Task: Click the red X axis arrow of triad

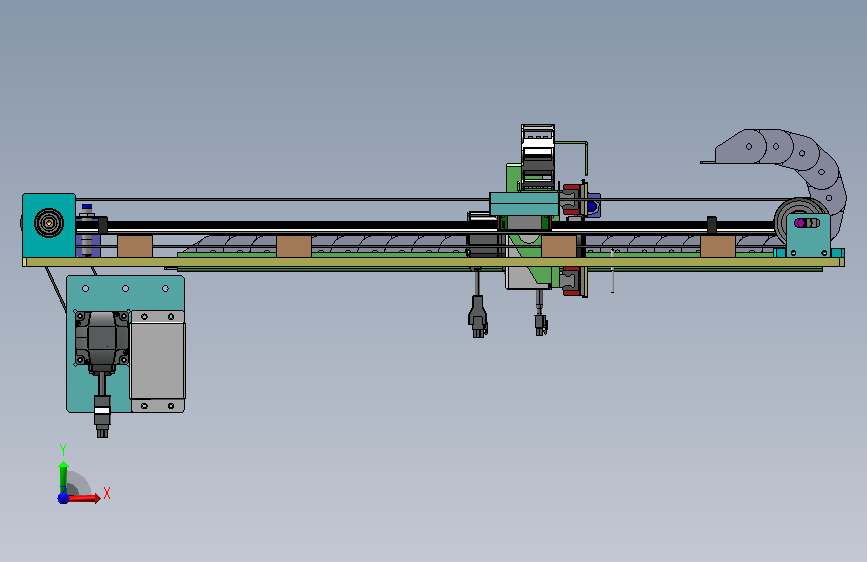Action: [x=84, y=498]
